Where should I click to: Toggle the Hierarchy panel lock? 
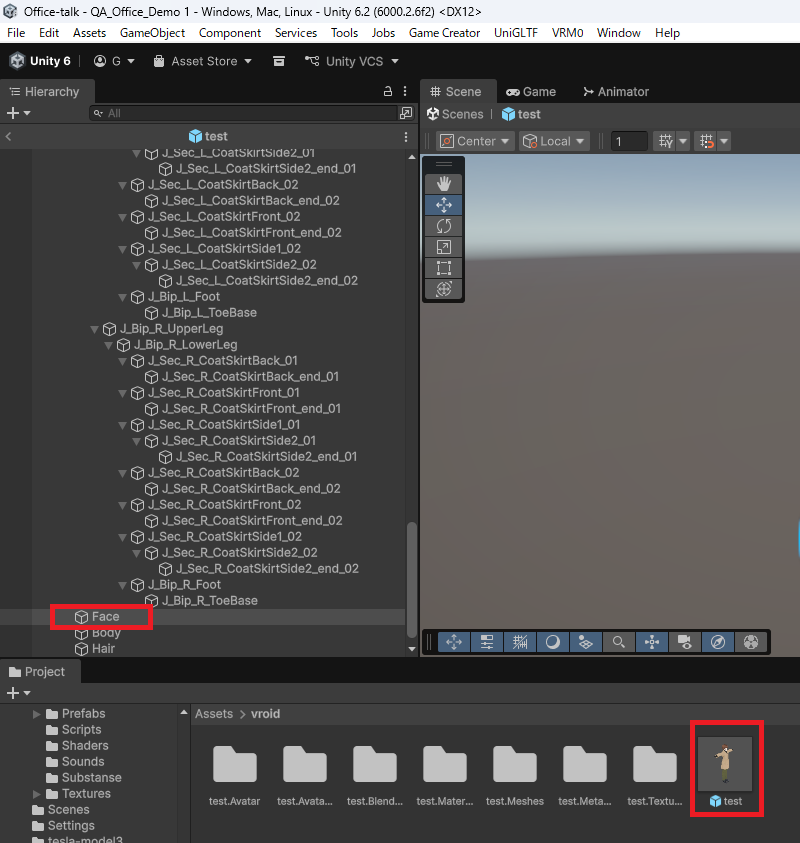389,91
